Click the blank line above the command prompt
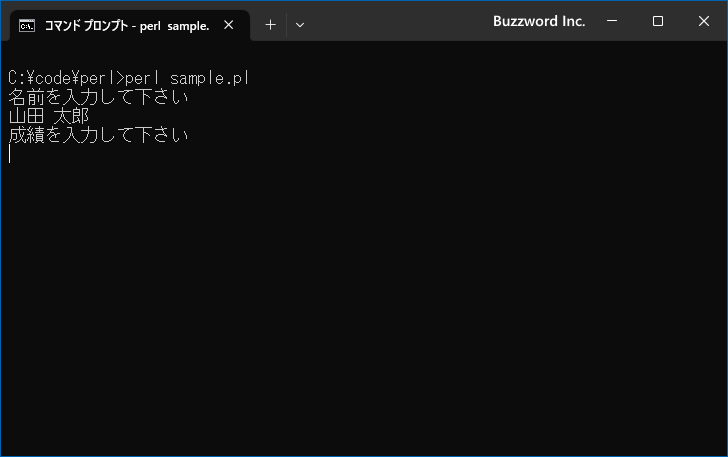728x457 pixels. tap(364, 59)
